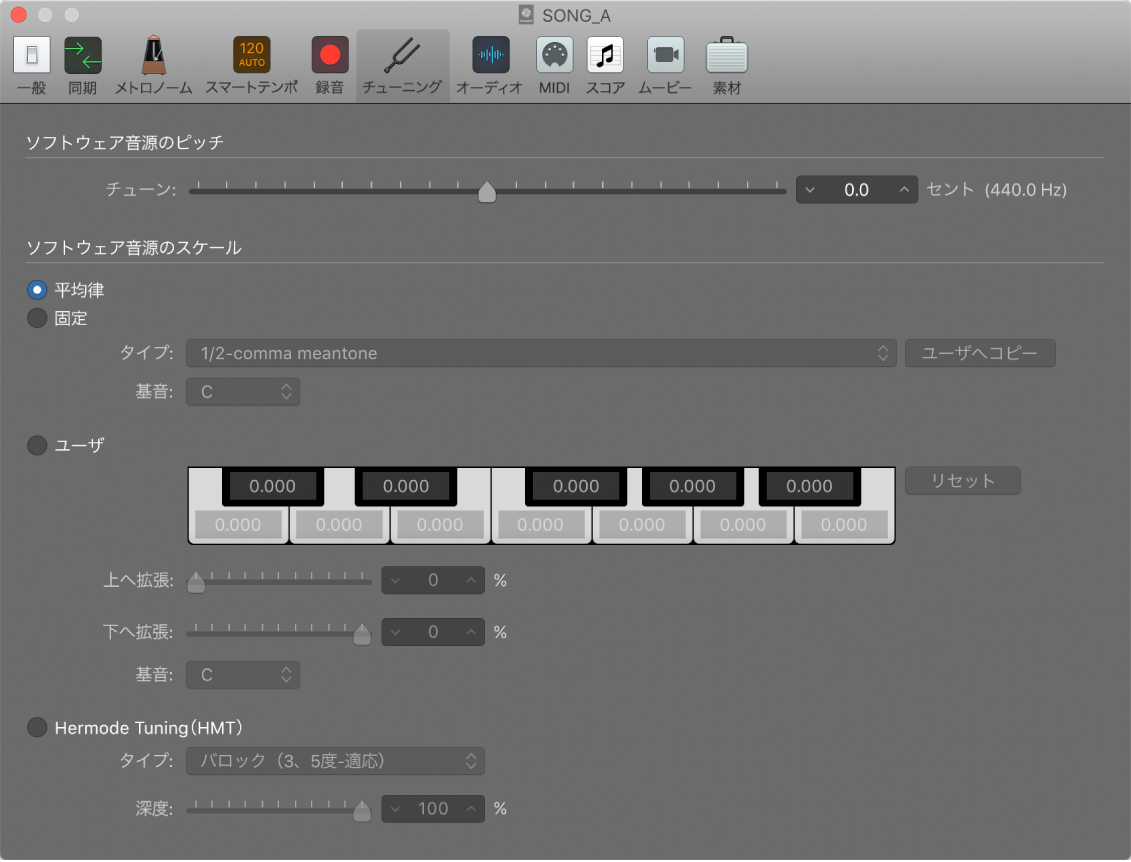Select the 固定 radio button
The width and height of the screenshot is (1131, 862).
[x=37, y=318]
